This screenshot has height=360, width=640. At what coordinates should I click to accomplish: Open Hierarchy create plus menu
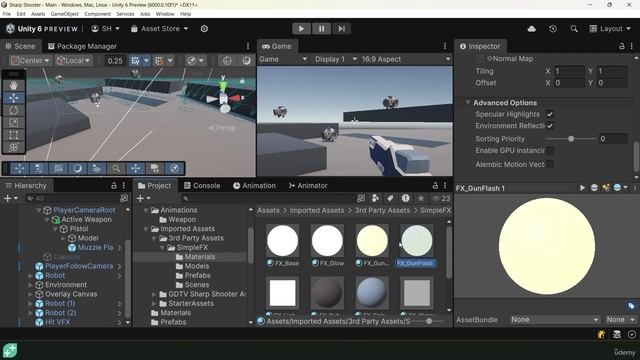point(10,198)
